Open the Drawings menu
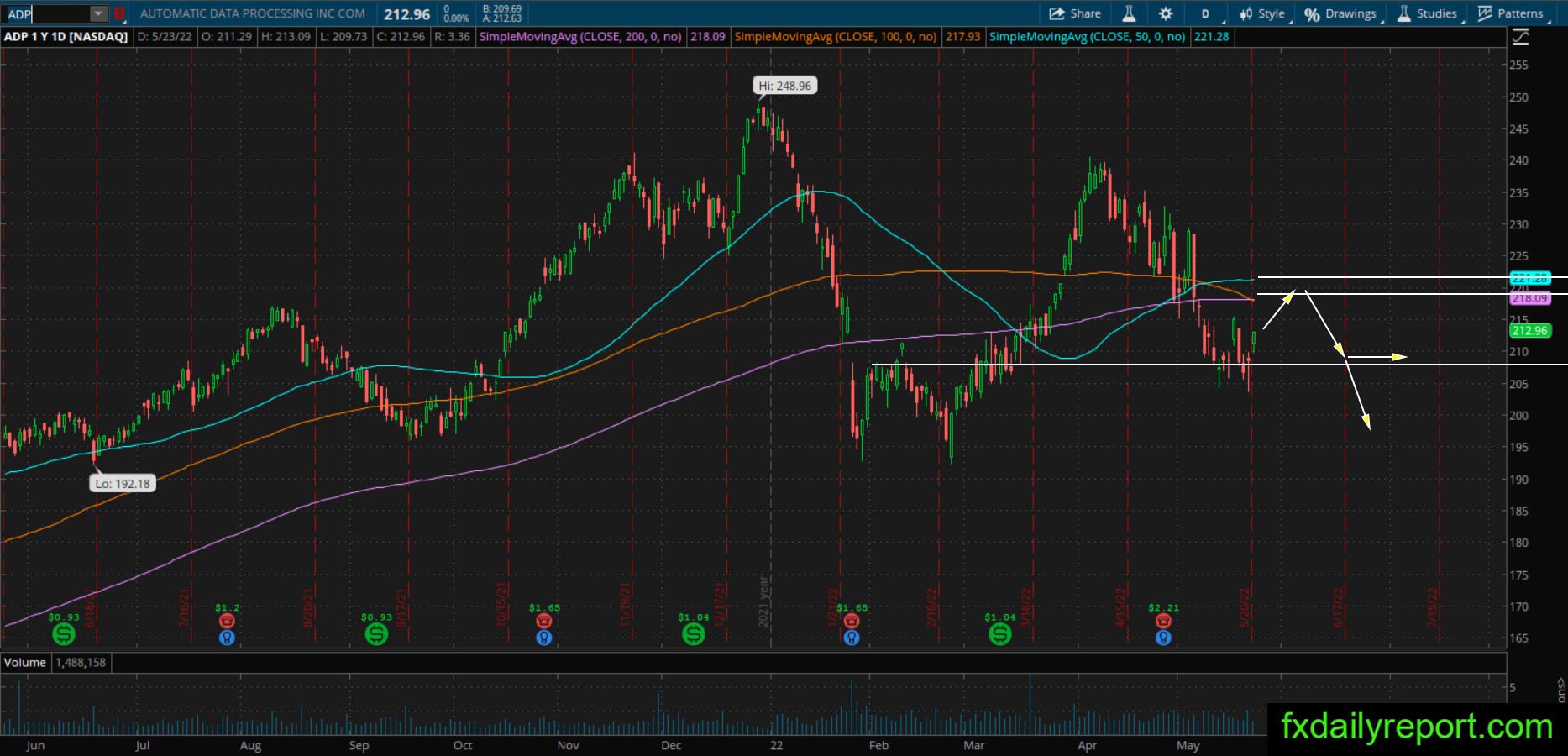The height and width of the screenshot is (756, 1568). (1340, 13)
